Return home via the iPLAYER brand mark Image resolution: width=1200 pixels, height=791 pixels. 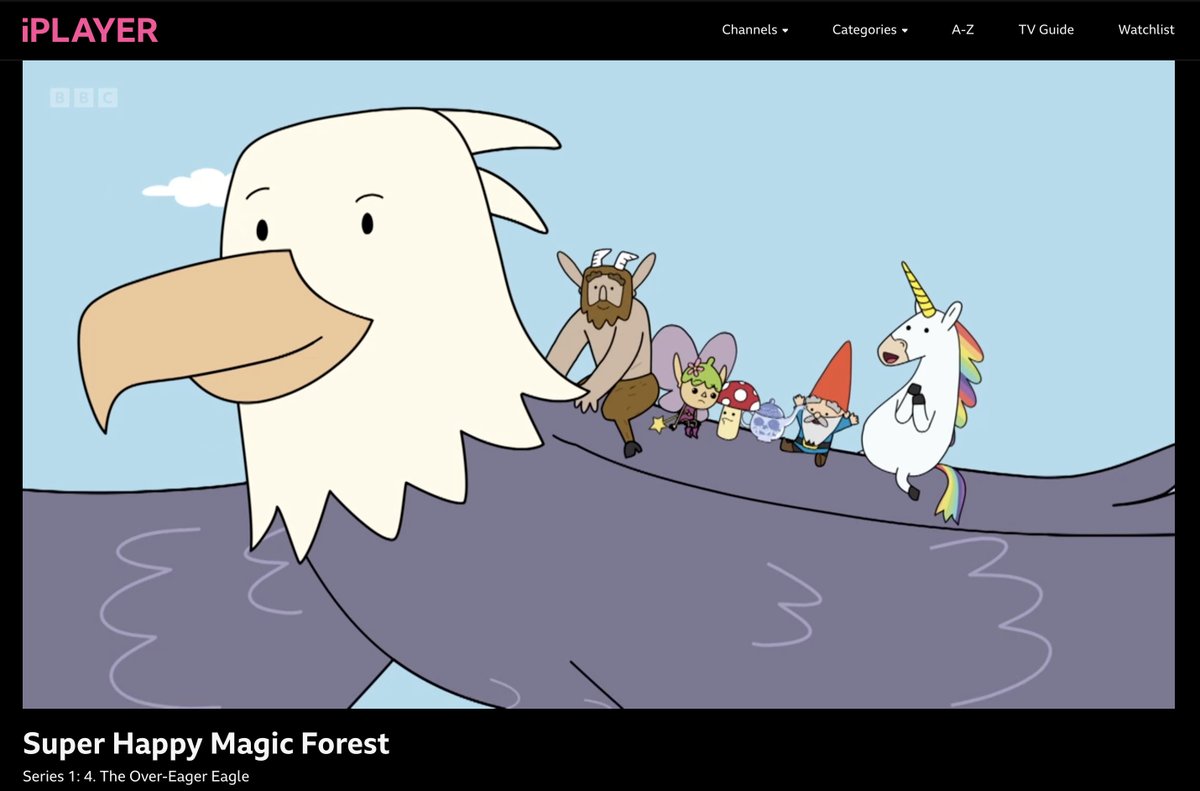[90, 30]
